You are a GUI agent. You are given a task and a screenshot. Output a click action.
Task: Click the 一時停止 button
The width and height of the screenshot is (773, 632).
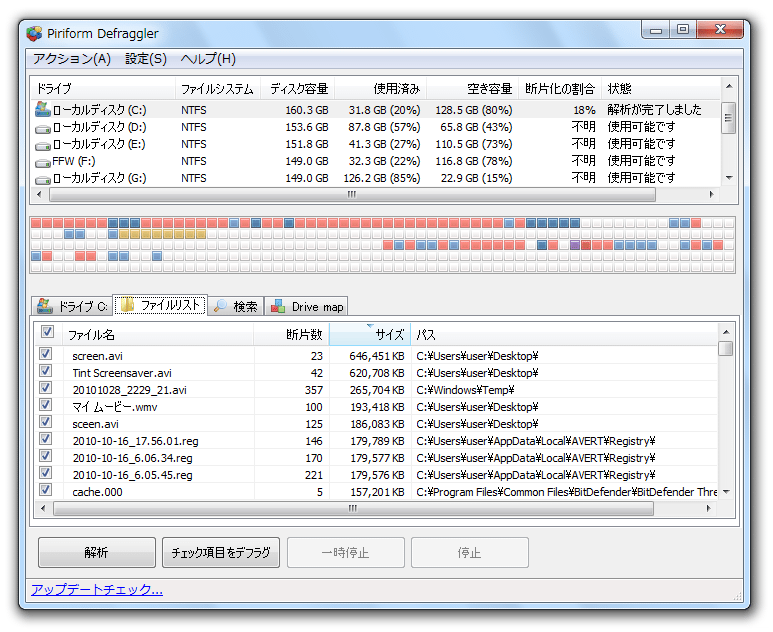tap(346, 553)
